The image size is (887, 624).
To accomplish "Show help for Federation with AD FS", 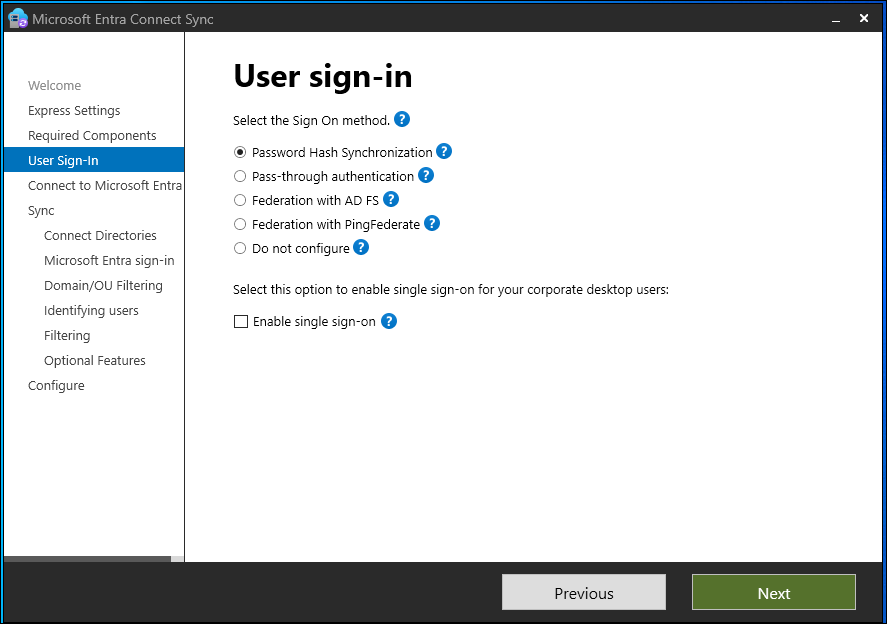I will click(x=391, y=200).
